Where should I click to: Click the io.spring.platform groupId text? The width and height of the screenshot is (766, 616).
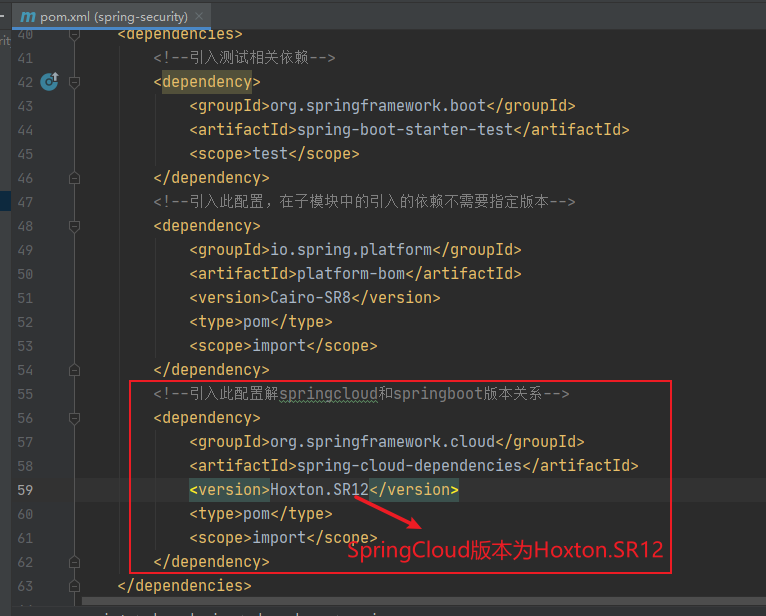[x=351, y=250]
